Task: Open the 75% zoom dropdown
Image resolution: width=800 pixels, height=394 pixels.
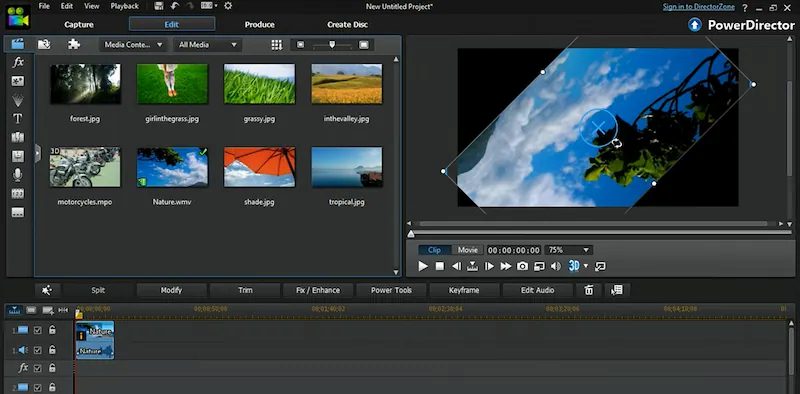Action: pyautogui.click(x=569, y=250)
